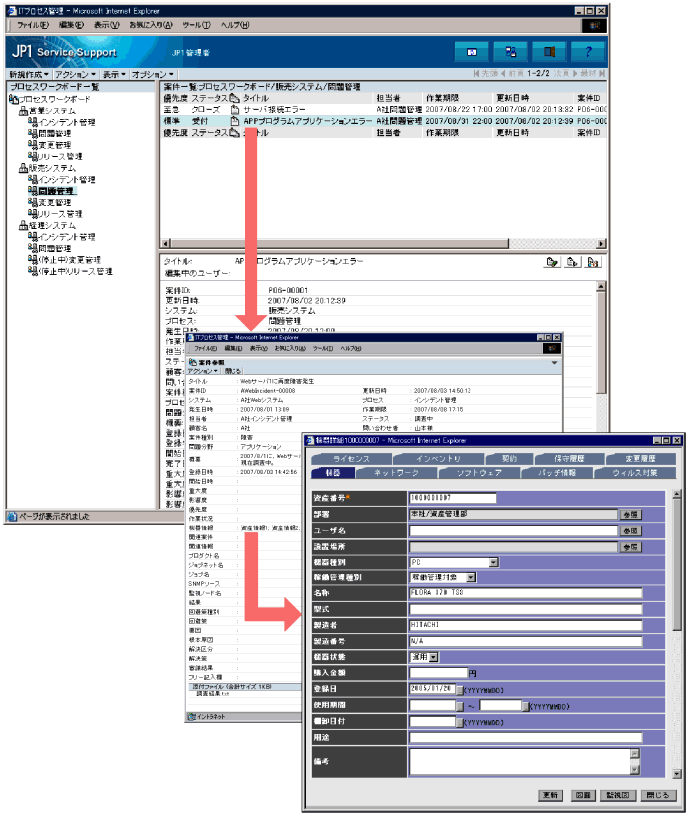Click 更新 button in device details window
This screenshot has height=815, width=688.
coord(550,795)
